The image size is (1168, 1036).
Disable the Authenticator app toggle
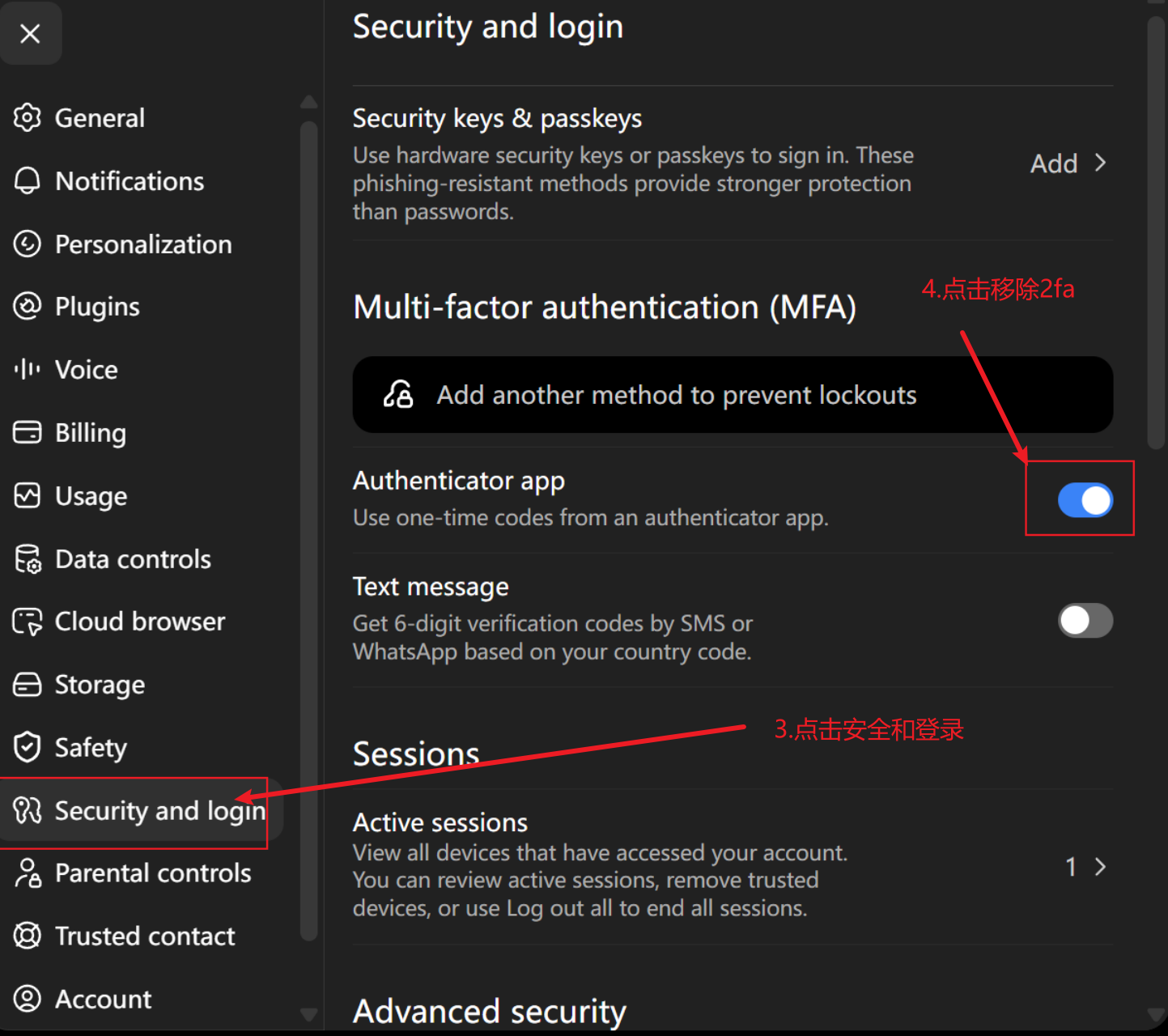pyautogui.click(x=1085, y=500)
